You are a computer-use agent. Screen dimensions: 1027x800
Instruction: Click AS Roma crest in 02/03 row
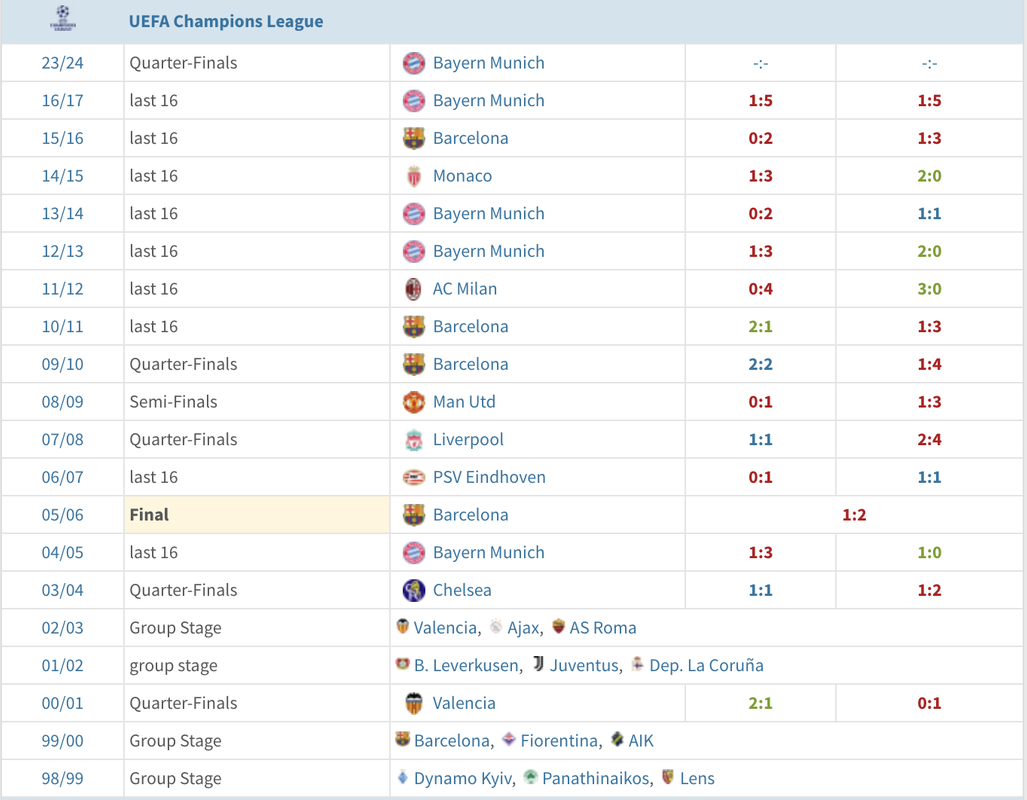(558, 627)
